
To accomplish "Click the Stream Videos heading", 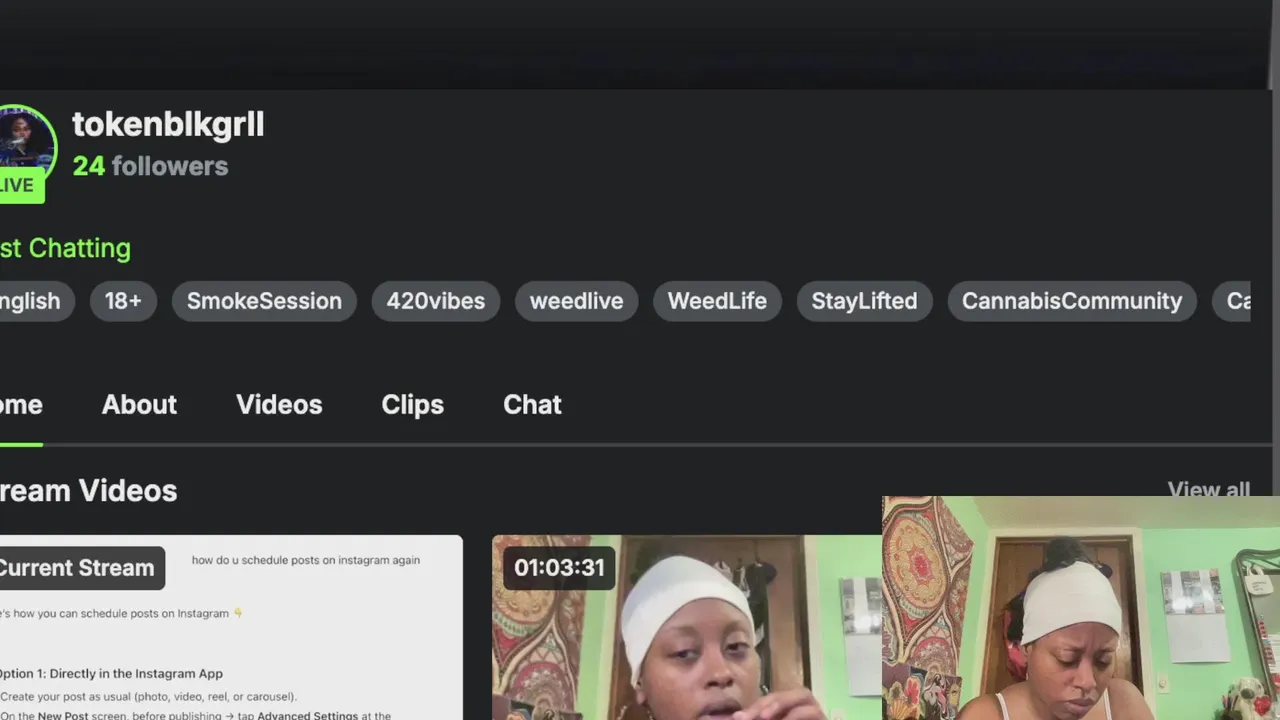I will pyautogui.click(x=88, y=491).
